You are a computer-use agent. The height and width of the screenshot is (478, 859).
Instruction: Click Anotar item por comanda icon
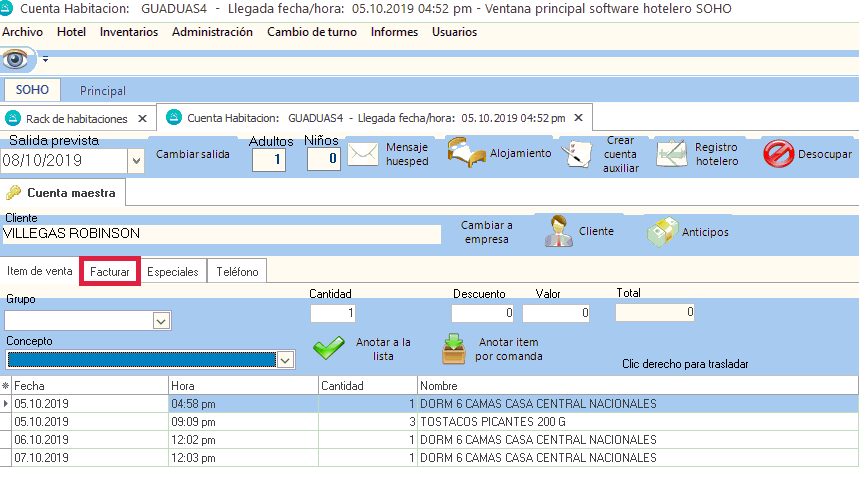455,348
